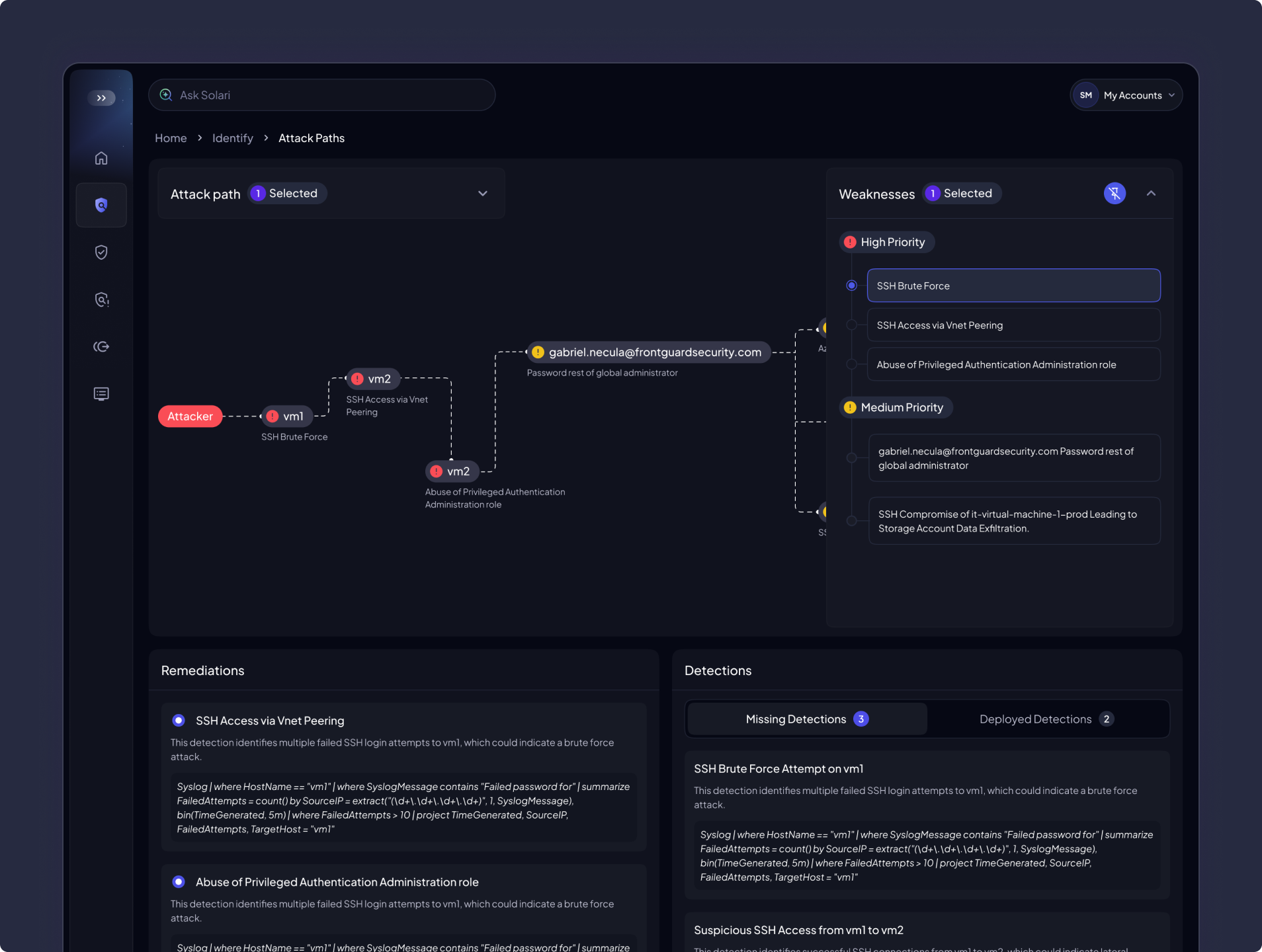The height and width of the screenshot is (952, 1262).
Task: Click the Detections heading
Action: coord(718,670)
